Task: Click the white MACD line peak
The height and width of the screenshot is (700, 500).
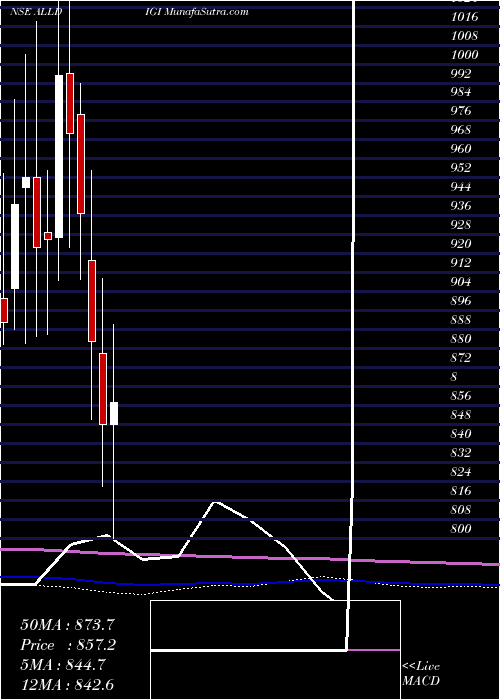Action: pyautogui.click(x=216, y=503)
